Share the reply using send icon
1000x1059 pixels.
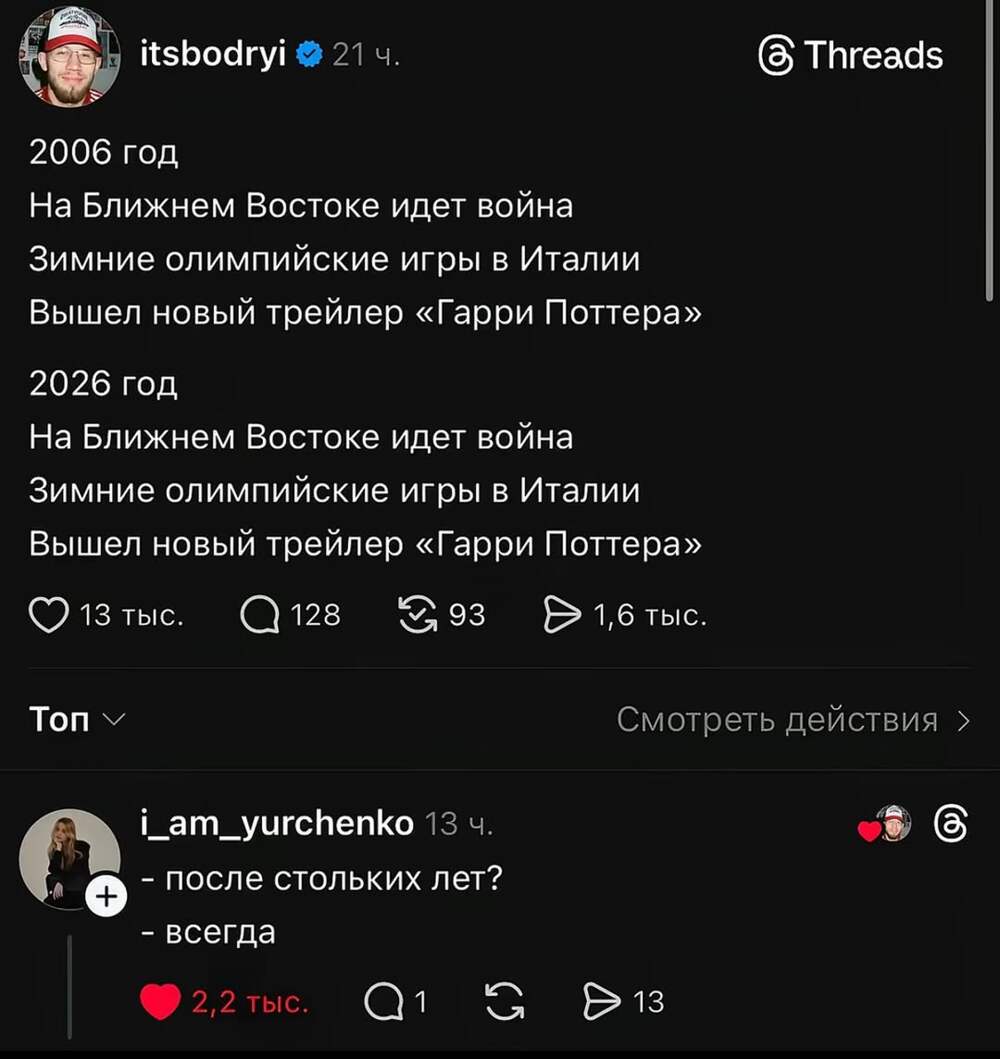coord(602,1001)
